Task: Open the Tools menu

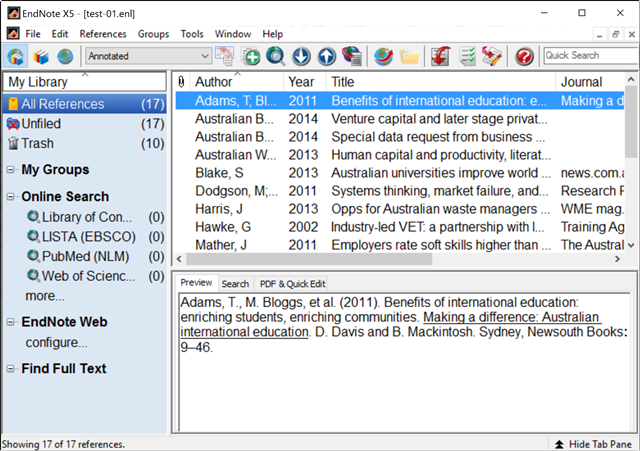Action: pyautogui.click(x=192, y=34)
